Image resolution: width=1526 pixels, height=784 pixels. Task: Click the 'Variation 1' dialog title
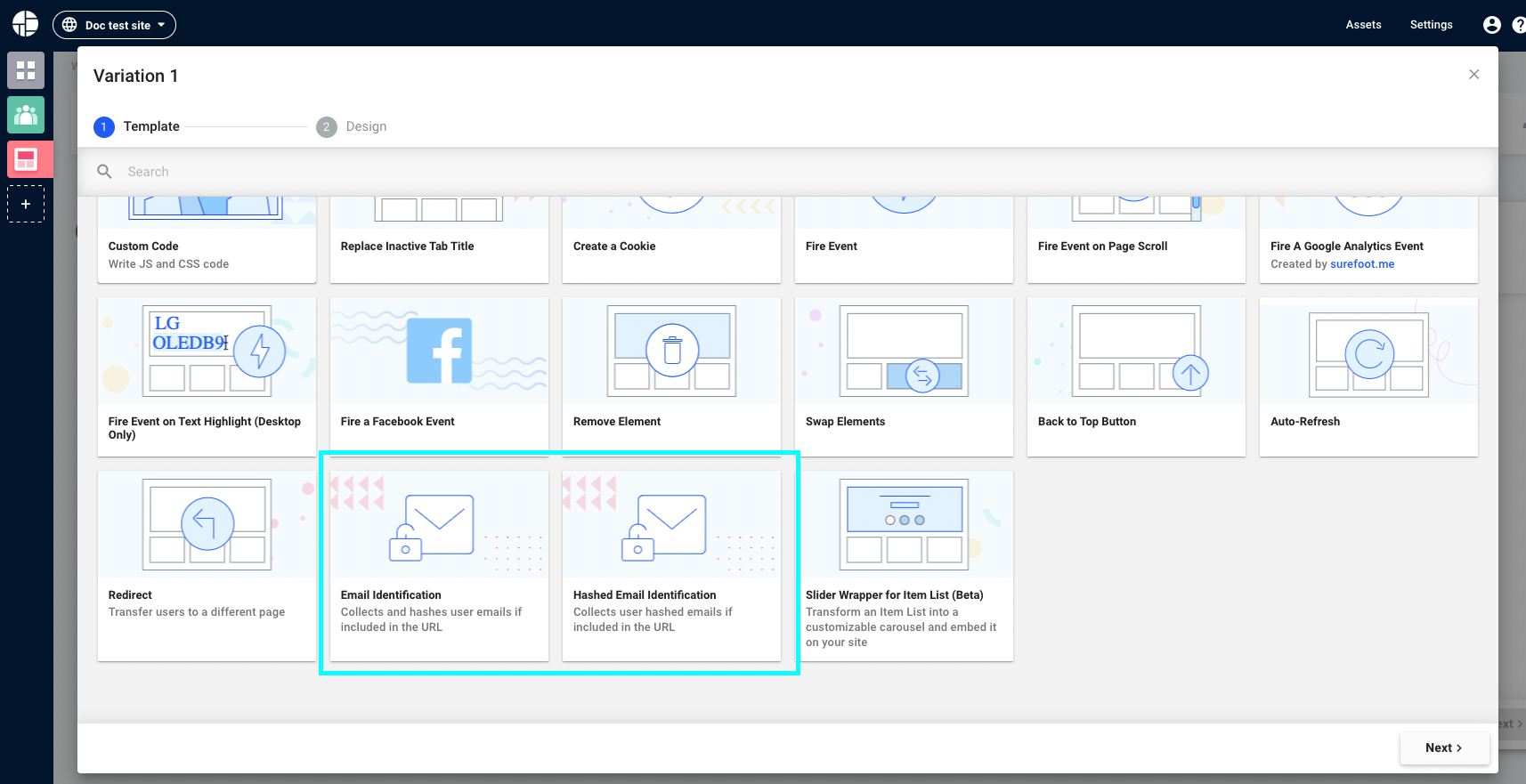[x=135, y=76]
